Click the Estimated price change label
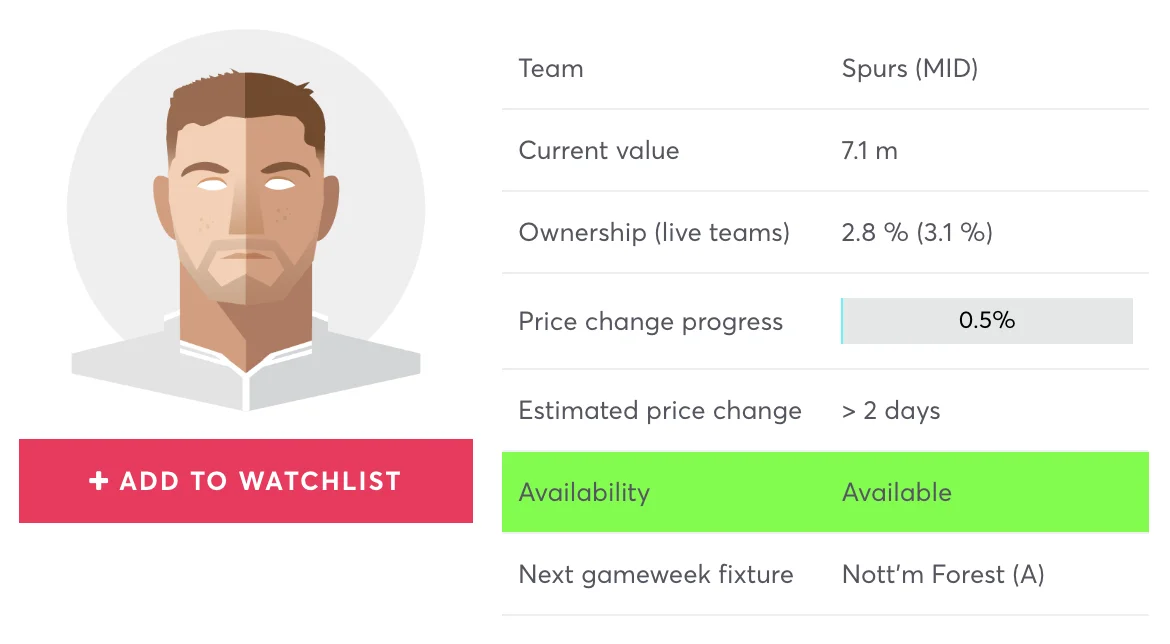The width and height of the screenshot is (1170, 644). 660,410
